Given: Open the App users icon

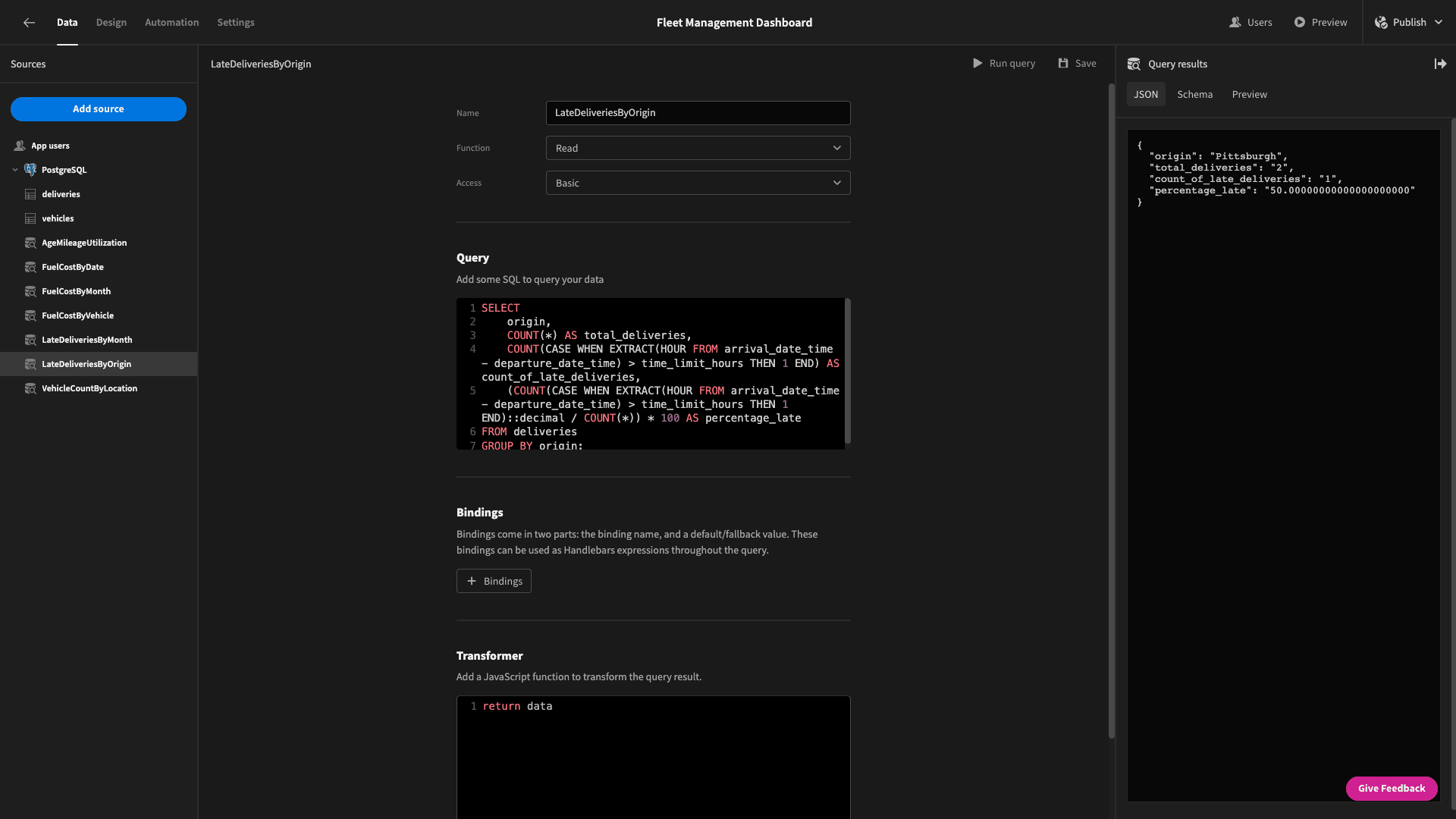Looking at the screenshot, I should [x=20, y=146].
